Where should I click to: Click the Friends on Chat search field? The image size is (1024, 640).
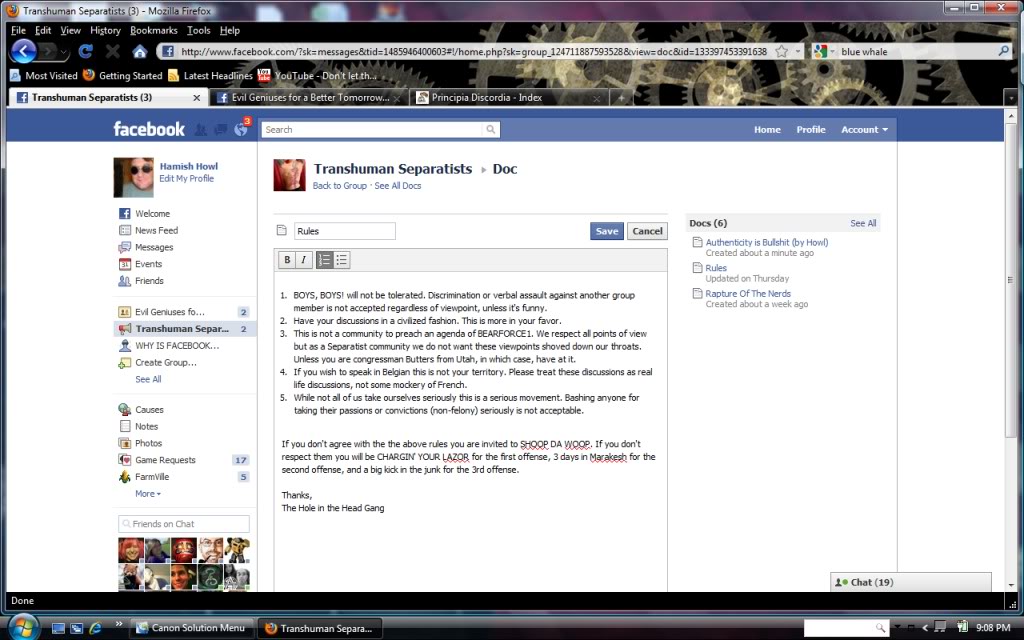coord(184,524)
